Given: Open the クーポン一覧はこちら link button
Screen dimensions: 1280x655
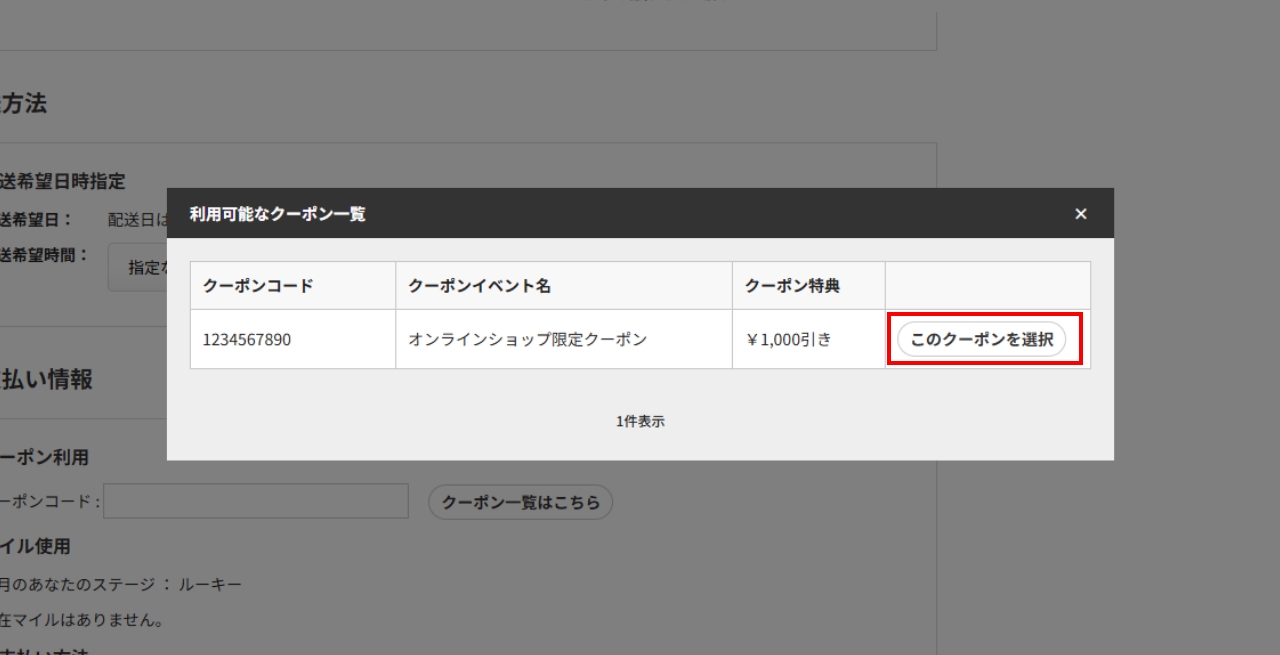Looking at the screenshot, I should [x=520, y=502].
